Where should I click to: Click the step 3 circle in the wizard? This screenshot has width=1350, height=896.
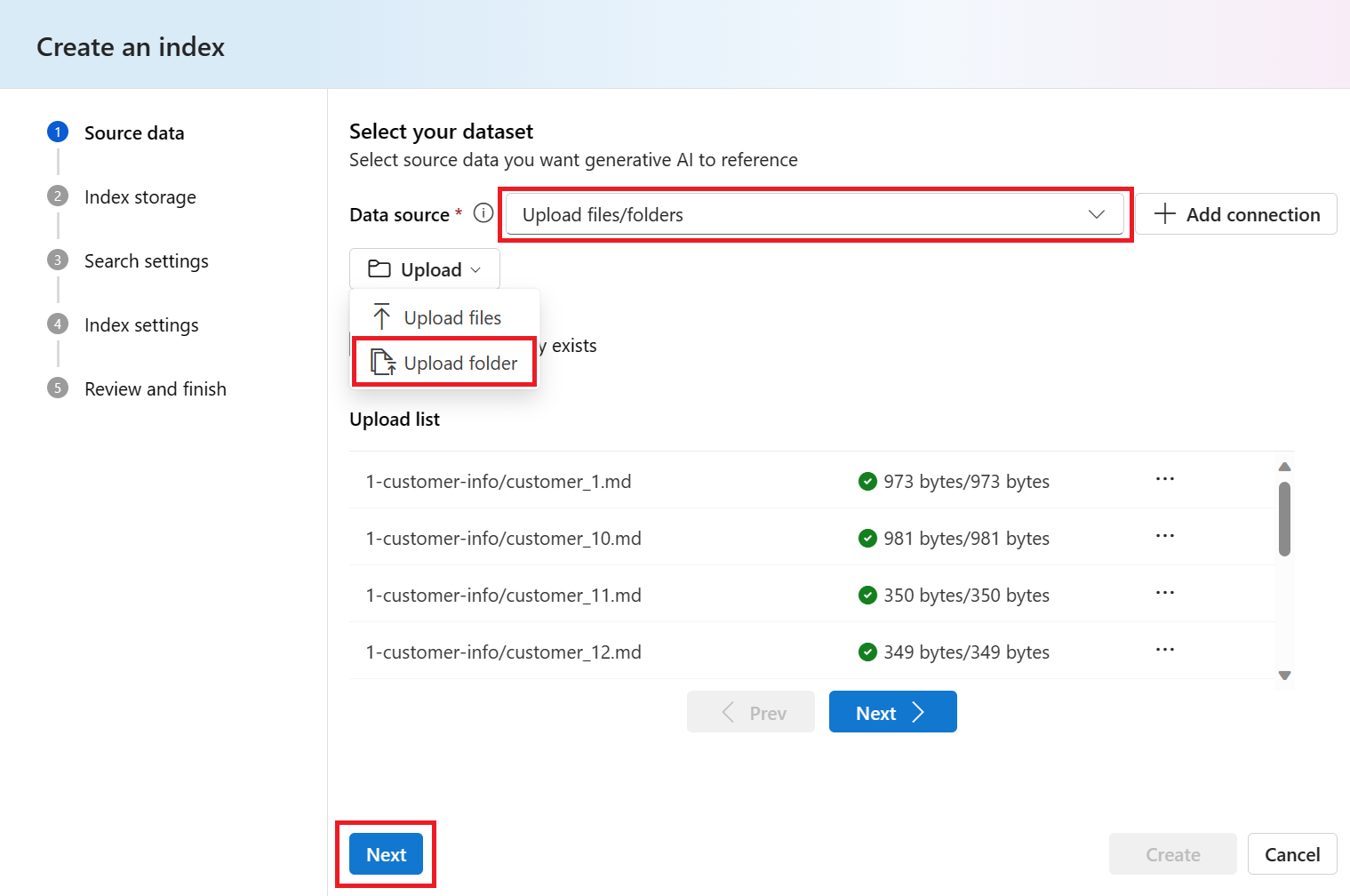(x=58, y=260)
